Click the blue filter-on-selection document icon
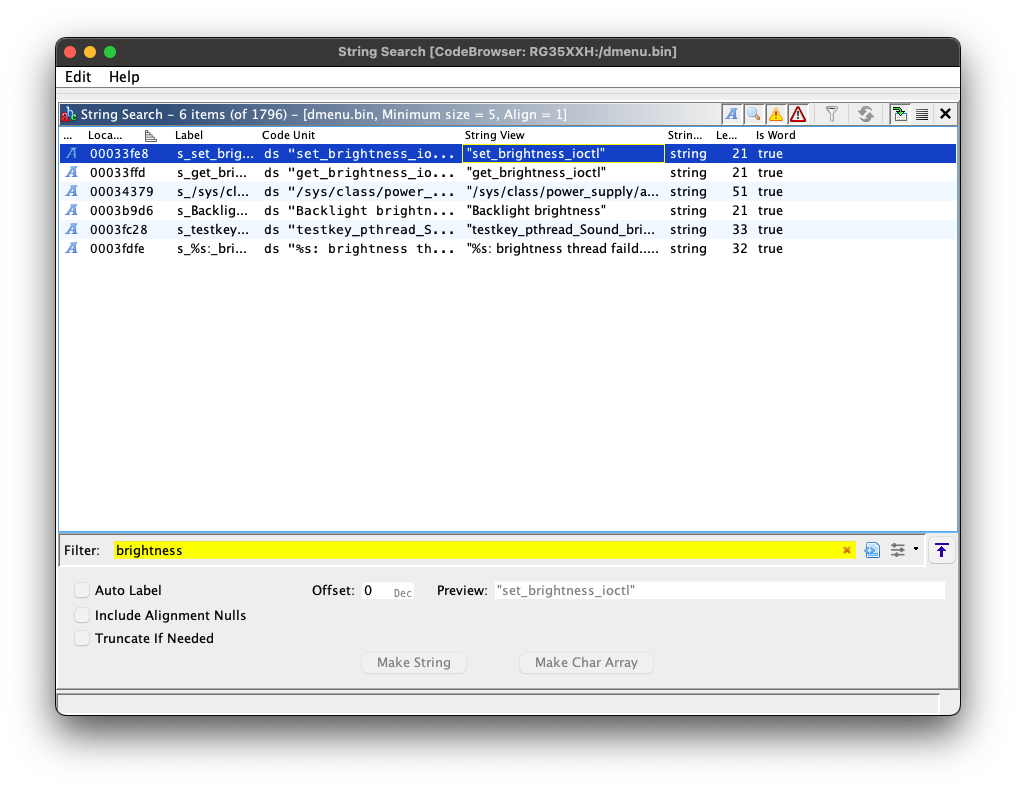Viewport: 1016px width, 789px height. [x=872, y=550]
